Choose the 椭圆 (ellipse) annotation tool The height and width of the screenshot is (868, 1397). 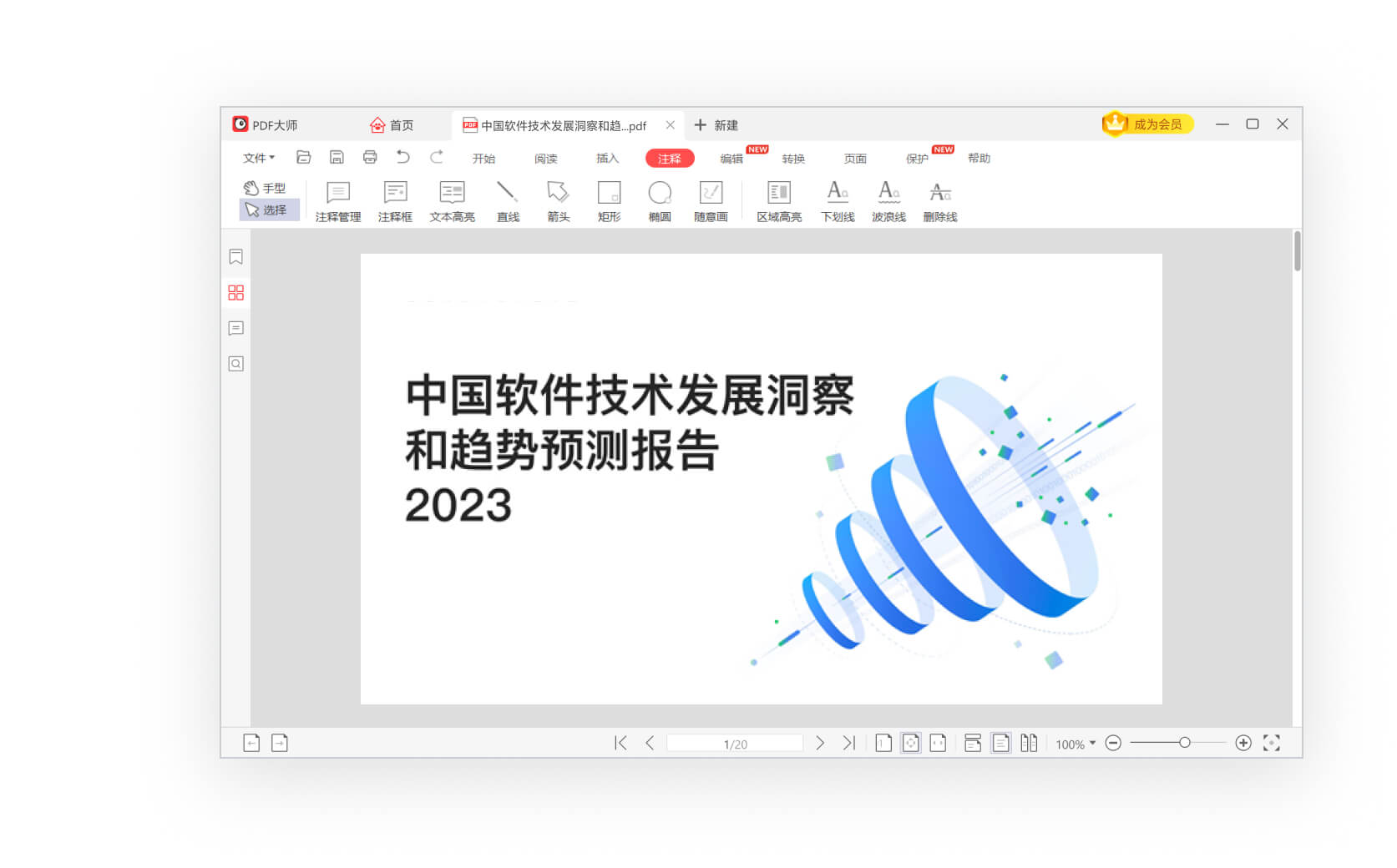(x=661, y=200)
